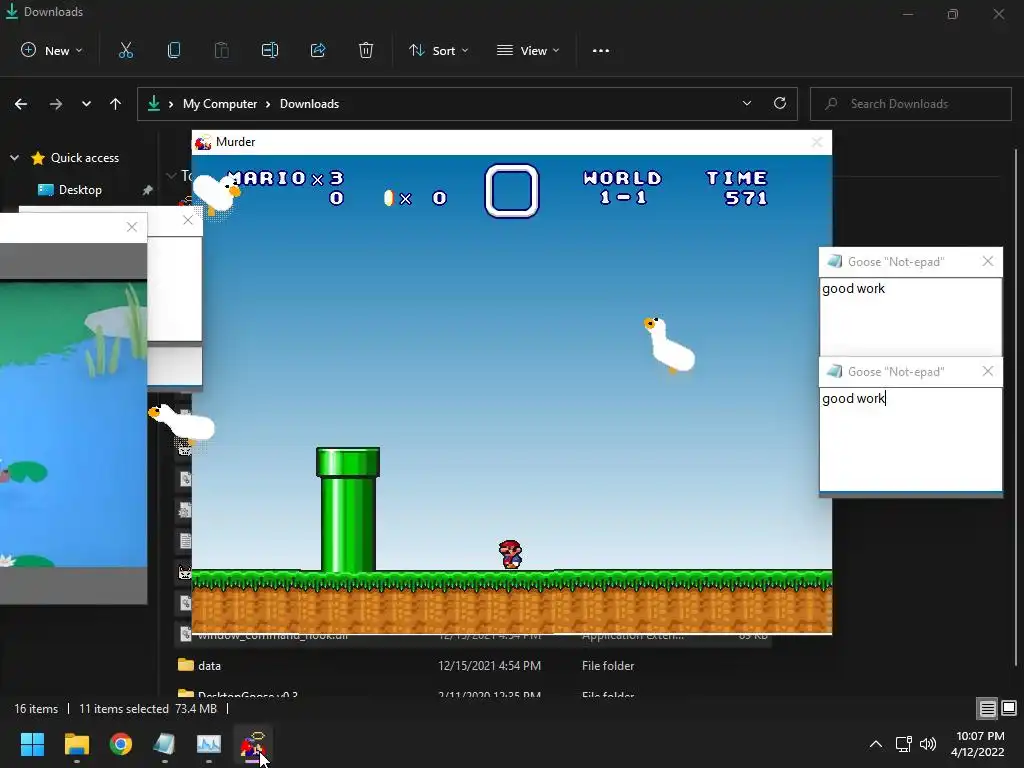Click Mario character in the Murder window
The width and height of the screenshot is (1024, 768).
511,554
